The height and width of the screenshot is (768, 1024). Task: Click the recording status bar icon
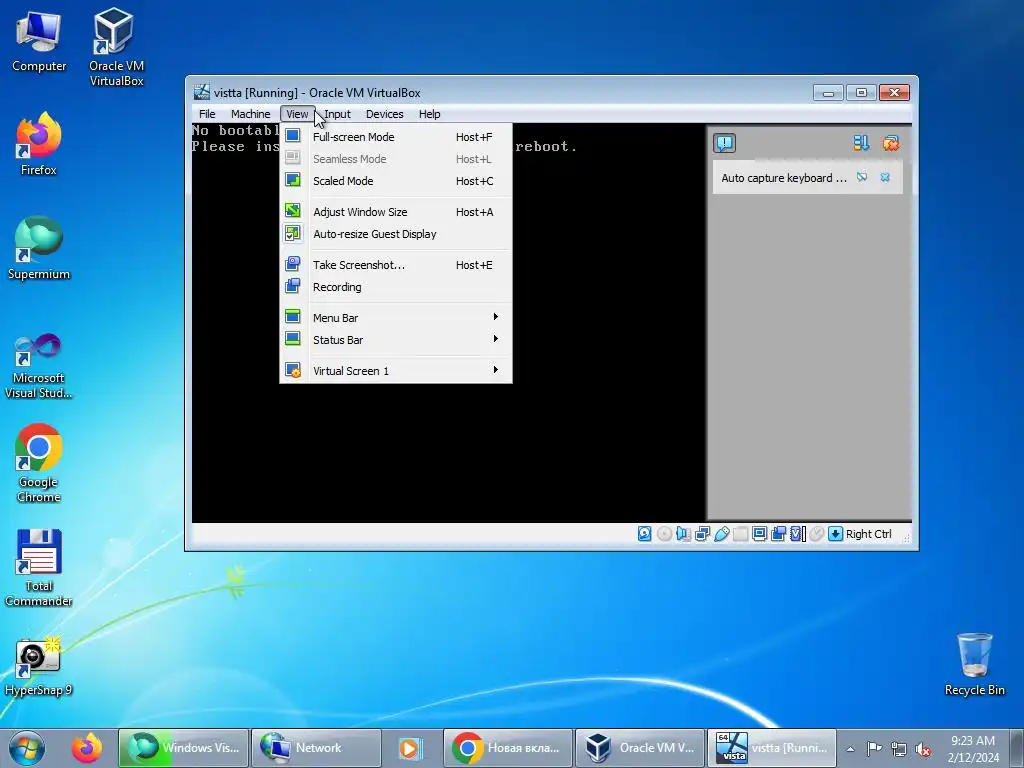(778, 534)
